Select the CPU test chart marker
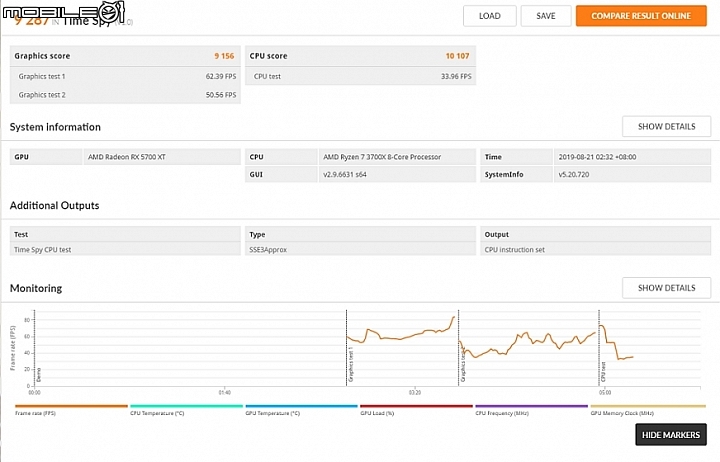 603,372
